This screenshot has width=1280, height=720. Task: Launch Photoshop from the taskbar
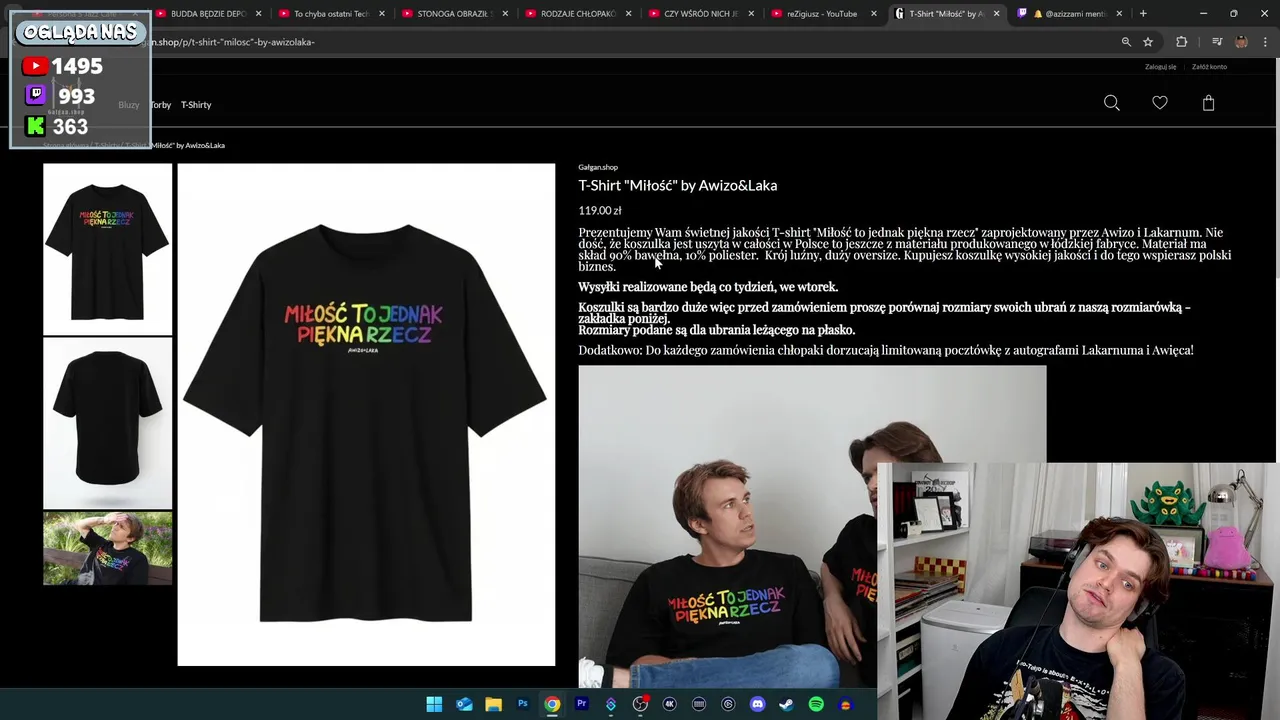pos(522,704)
